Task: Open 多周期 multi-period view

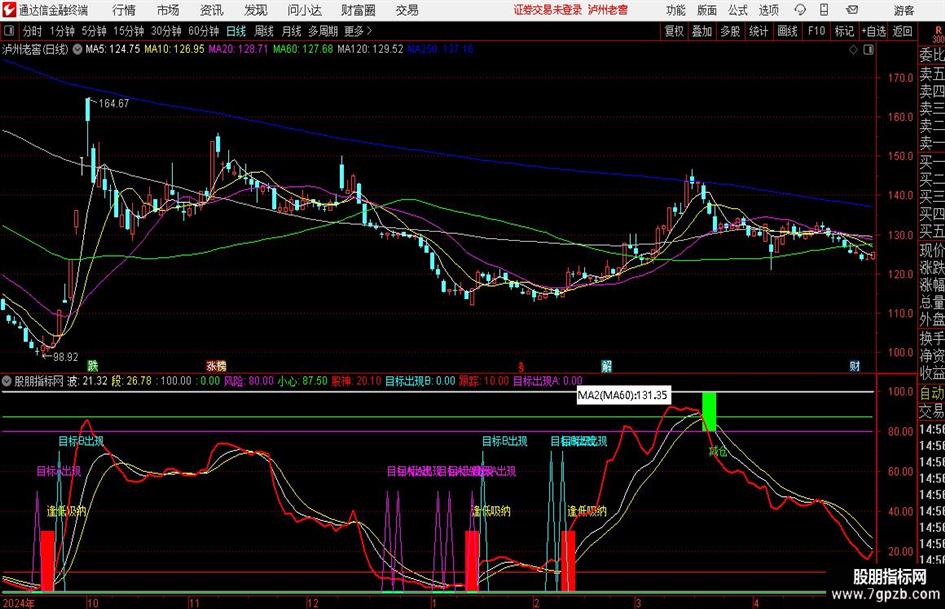Action: pos(323,31)
